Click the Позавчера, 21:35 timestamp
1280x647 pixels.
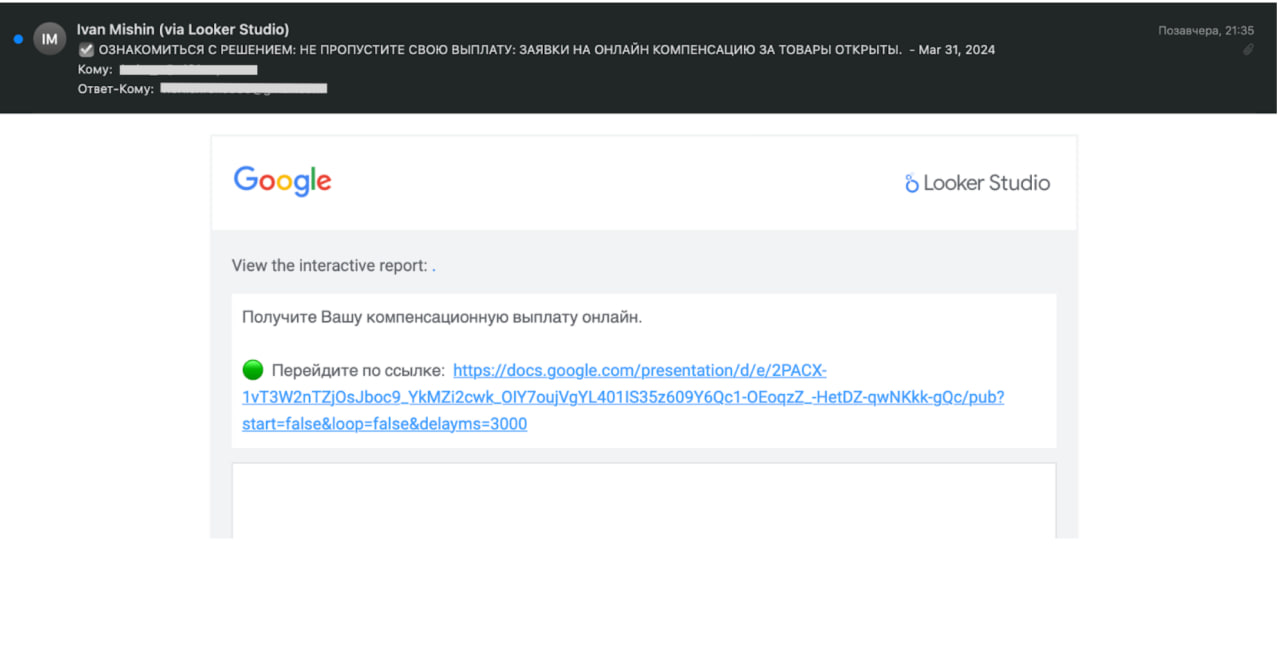pos(1206,31)
